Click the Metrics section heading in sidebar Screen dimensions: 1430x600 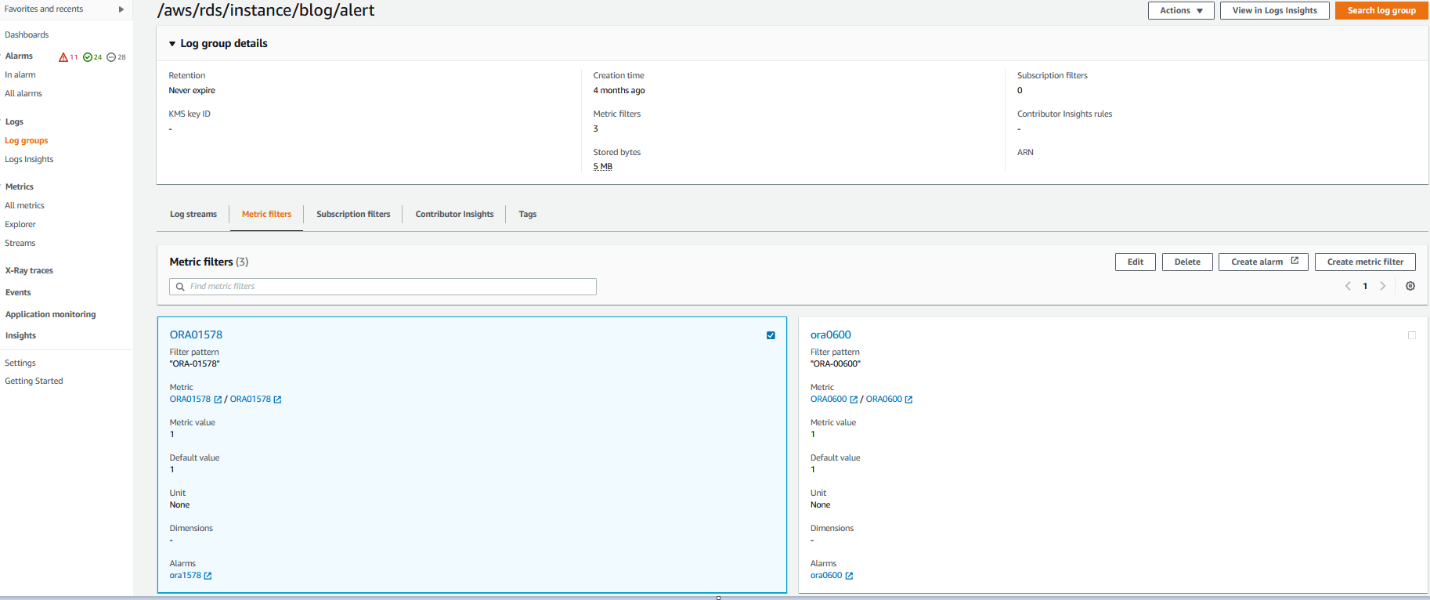click(x=19, y=187)
